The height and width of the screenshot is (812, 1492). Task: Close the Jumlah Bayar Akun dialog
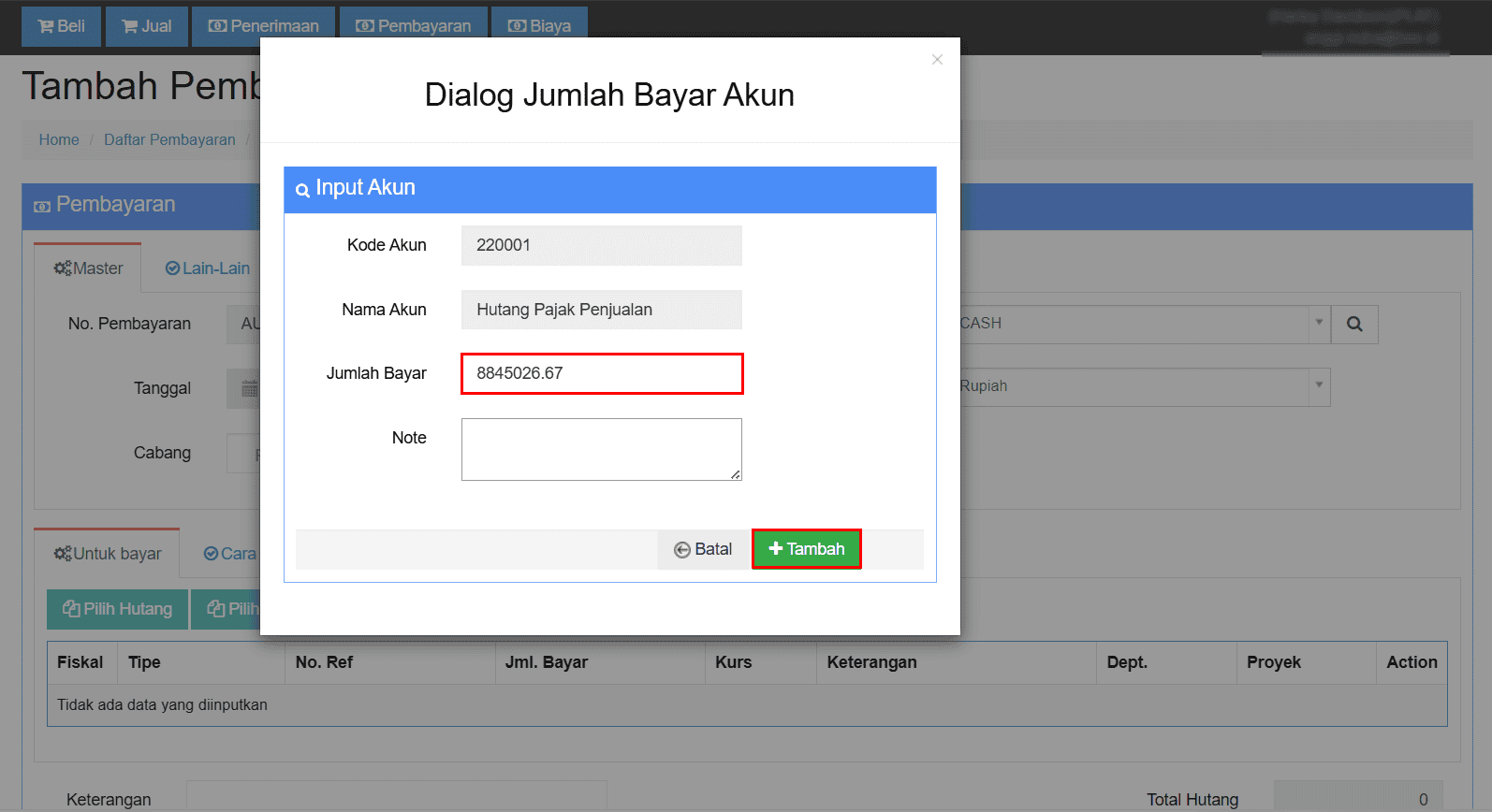(x=937, y=60)
